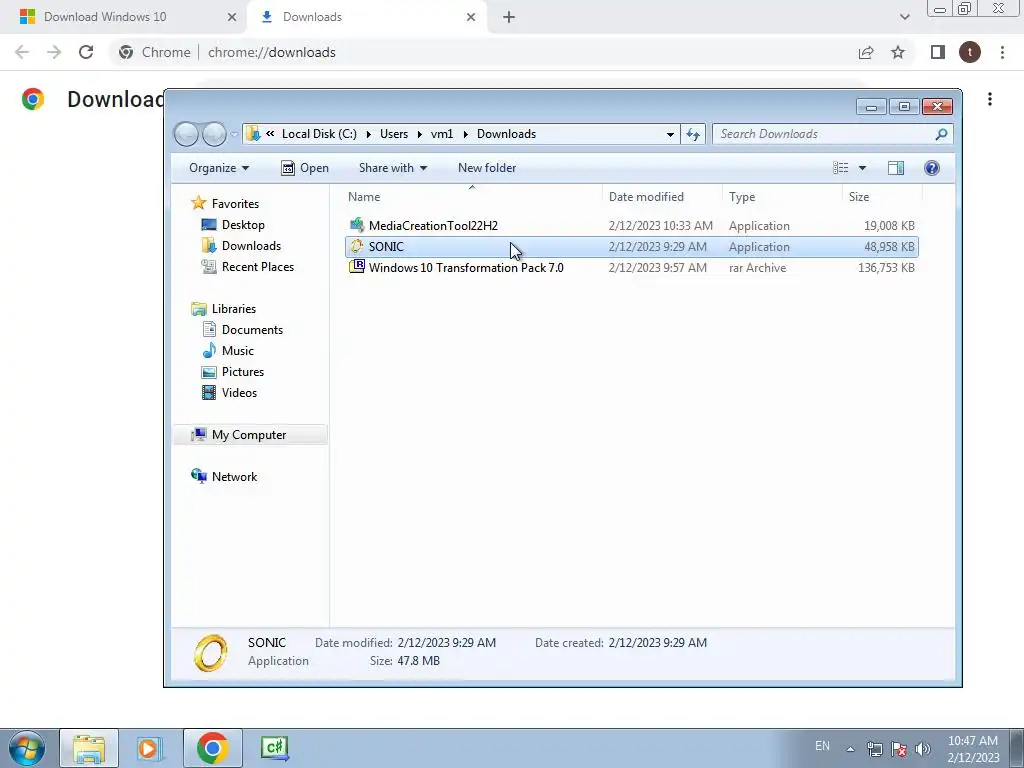Expand address bar previous locations dropdown
The height and width of the screenshot is (768, 1024).
(x=670, y=135)
